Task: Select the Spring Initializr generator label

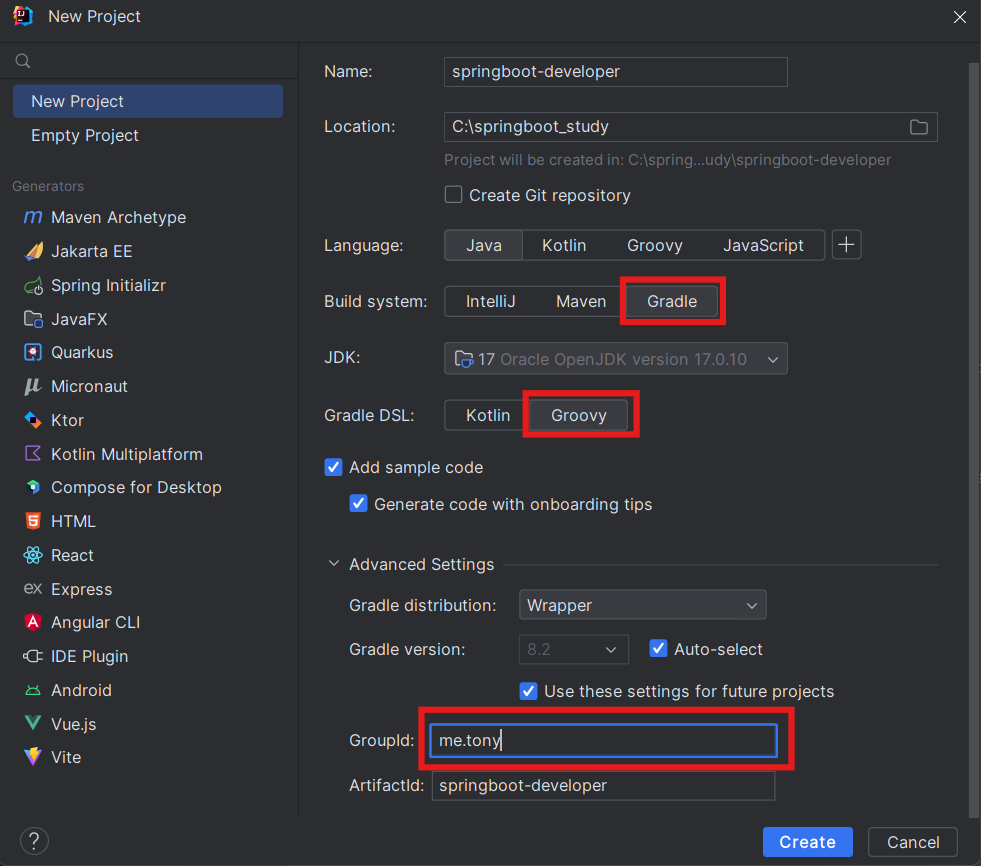Action: [108, 285]
